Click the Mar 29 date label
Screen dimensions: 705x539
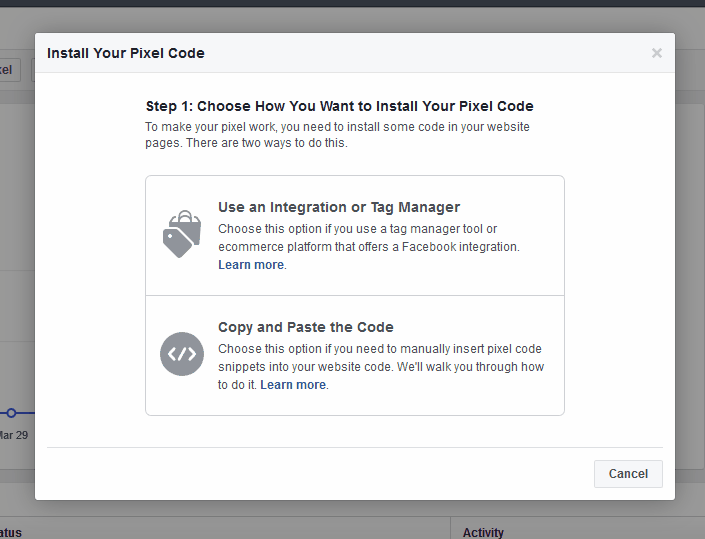click(x=14, y=435)
